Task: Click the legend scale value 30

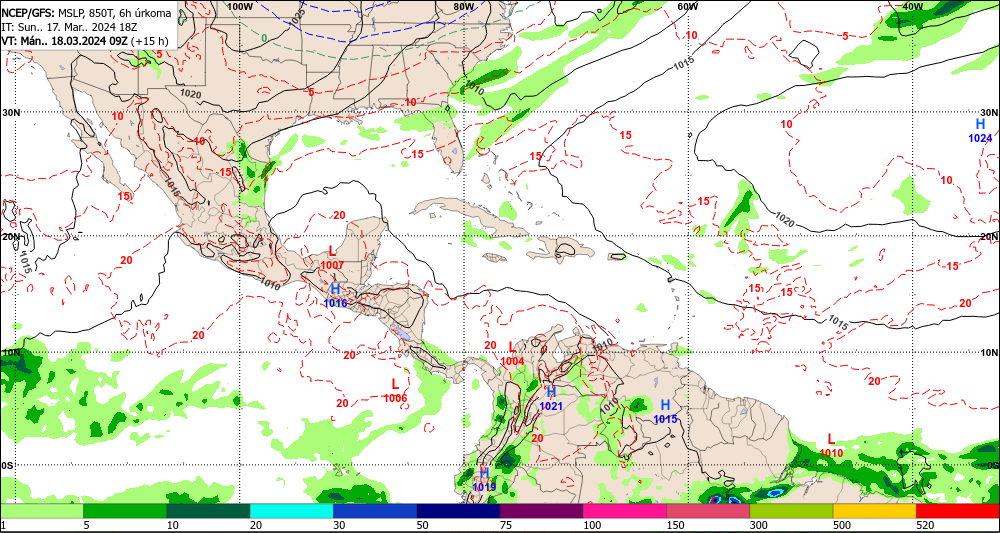Action: tap(339, 525)
